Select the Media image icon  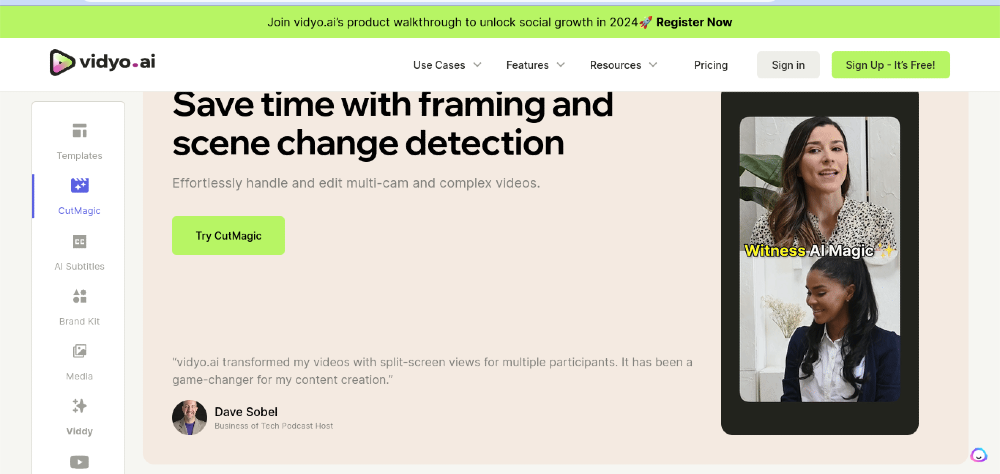80,351
